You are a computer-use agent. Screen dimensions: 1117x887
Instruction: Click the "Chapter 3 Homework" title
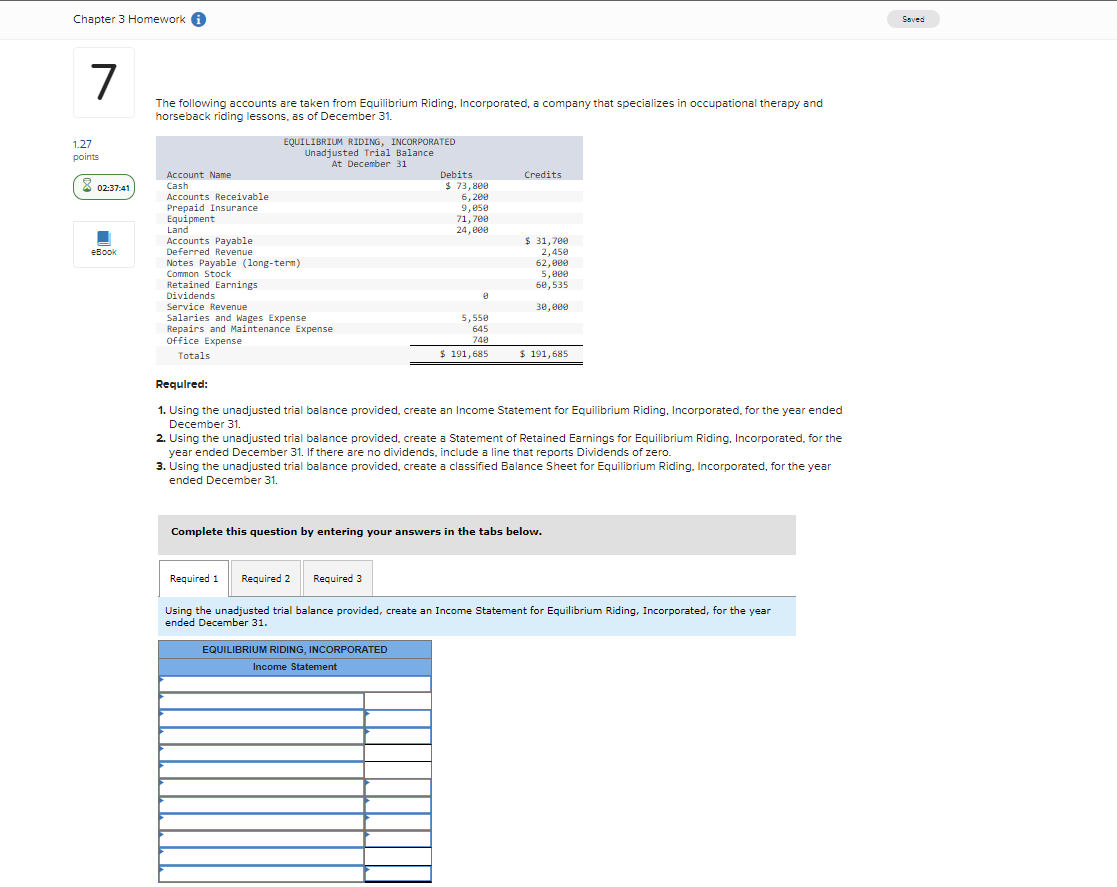(x=129, y=19)
